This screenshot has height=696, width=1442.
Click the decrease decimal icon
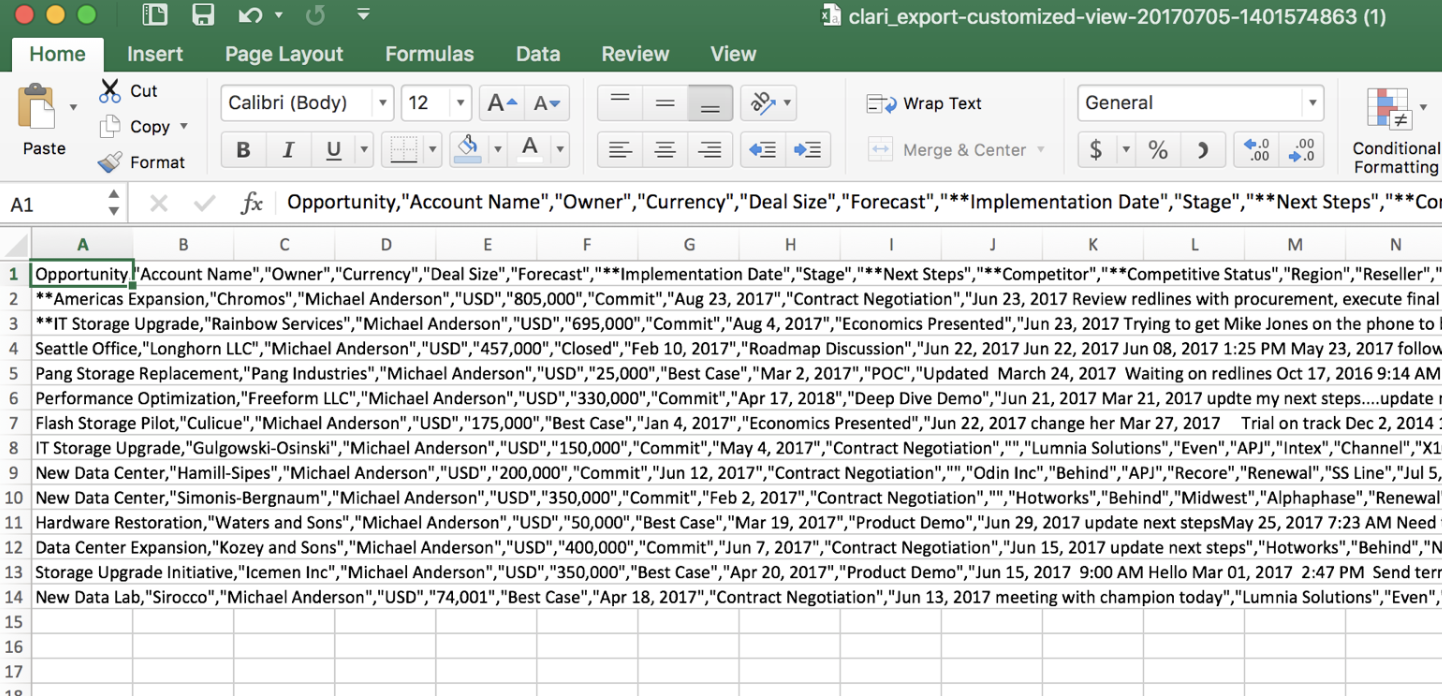click(x=1301, y=150)
